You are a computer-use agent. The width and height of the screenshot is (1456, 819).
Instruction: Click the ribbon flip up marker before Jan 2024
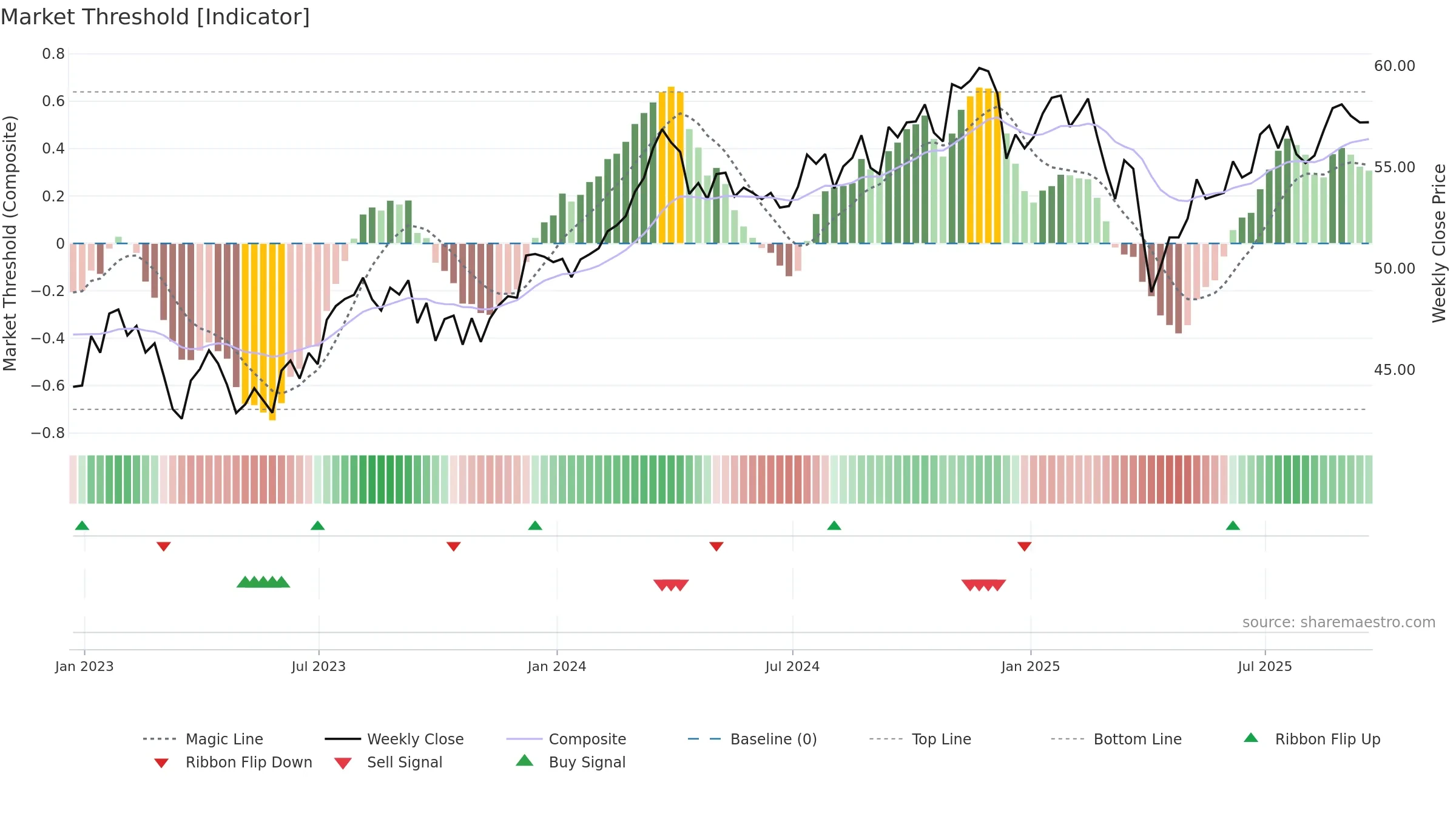coord(535,525)
